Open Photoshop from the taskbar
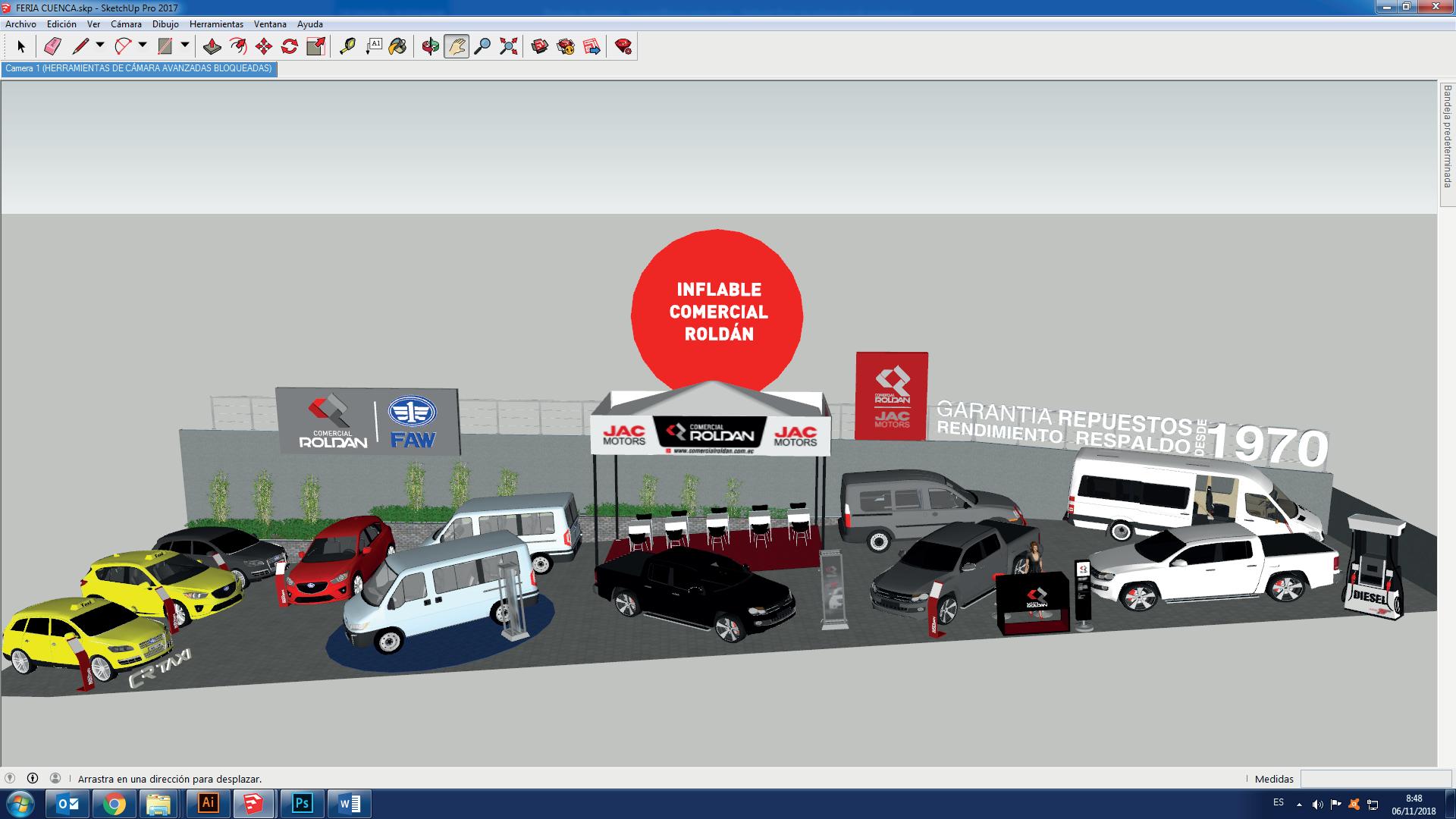This screenshot has width=1456, height=819. coord(302,804)
